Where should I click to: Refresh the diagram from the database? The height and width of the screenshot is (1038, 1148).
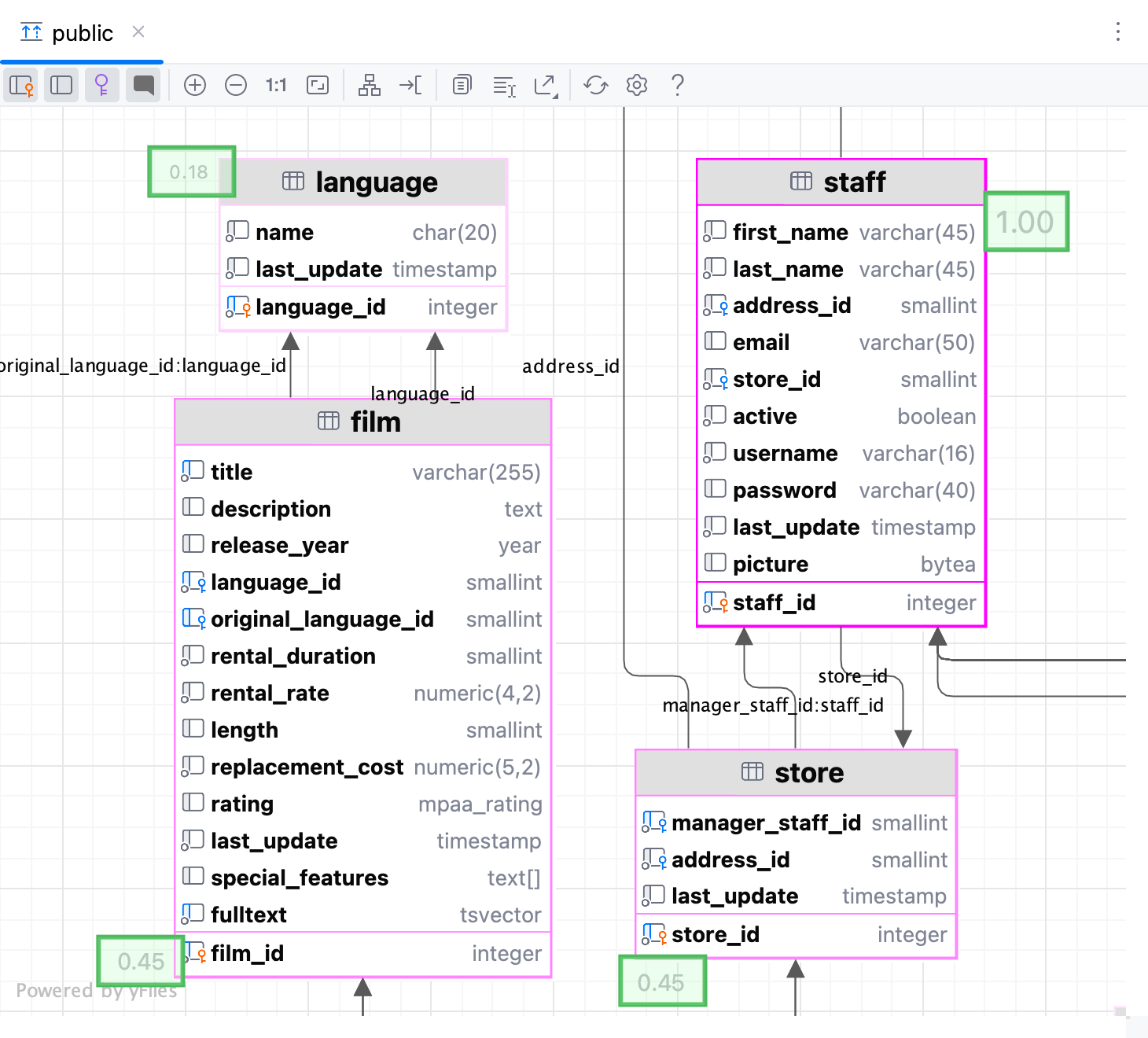point(595,85)
